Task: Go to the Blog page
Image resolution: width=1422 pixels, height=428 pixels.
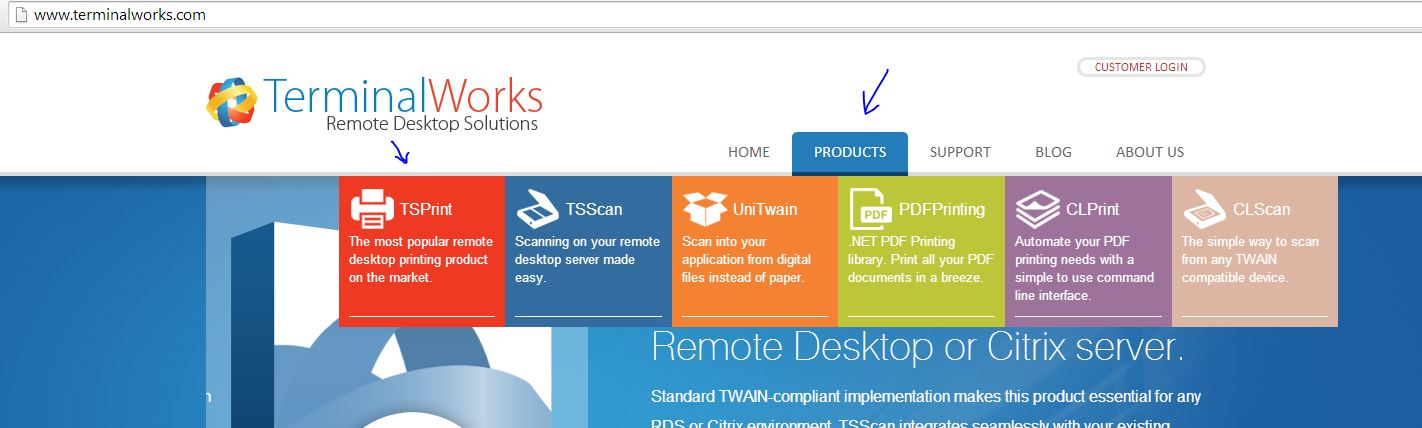Action: pyautogui.click(x=1053, y=152)
